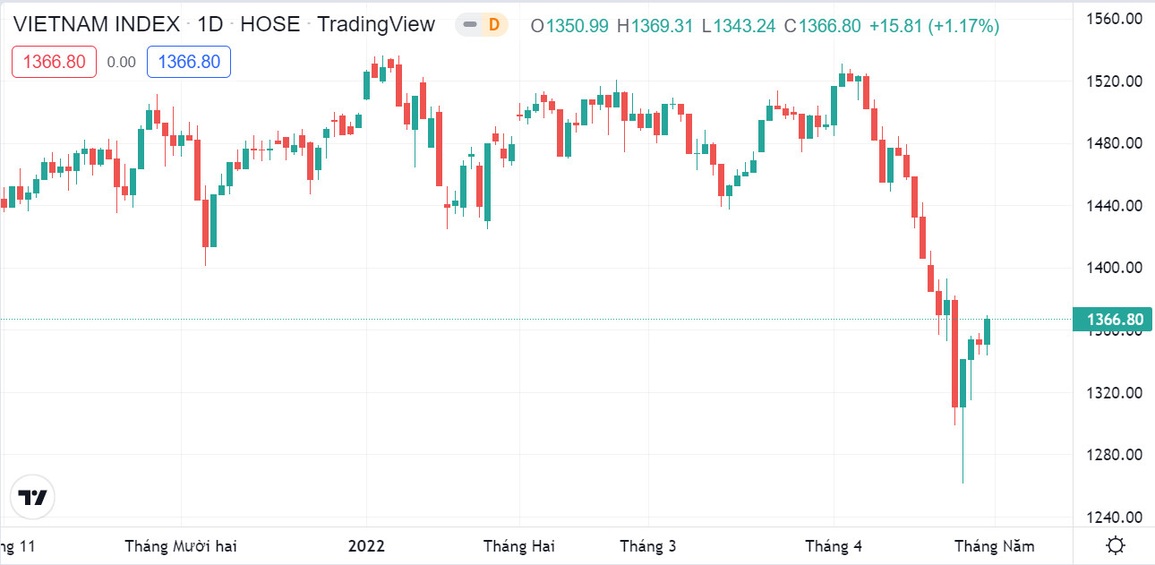Screen dimensions: 1155x565
Task: Open chart settings gear icon
Action: [x=1115, y=546]
